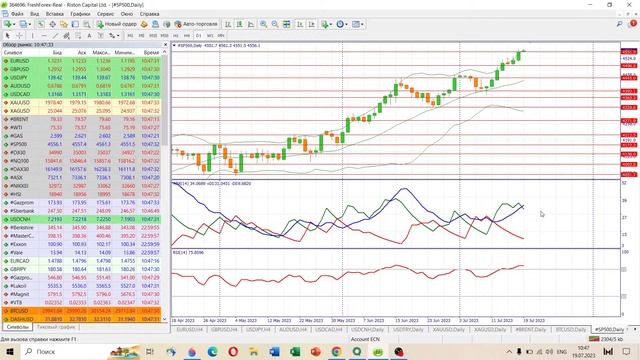The width and height of the screenshot is (640, 360).
Task: Select the equidistant channel tool
Action: coord(66,36)
